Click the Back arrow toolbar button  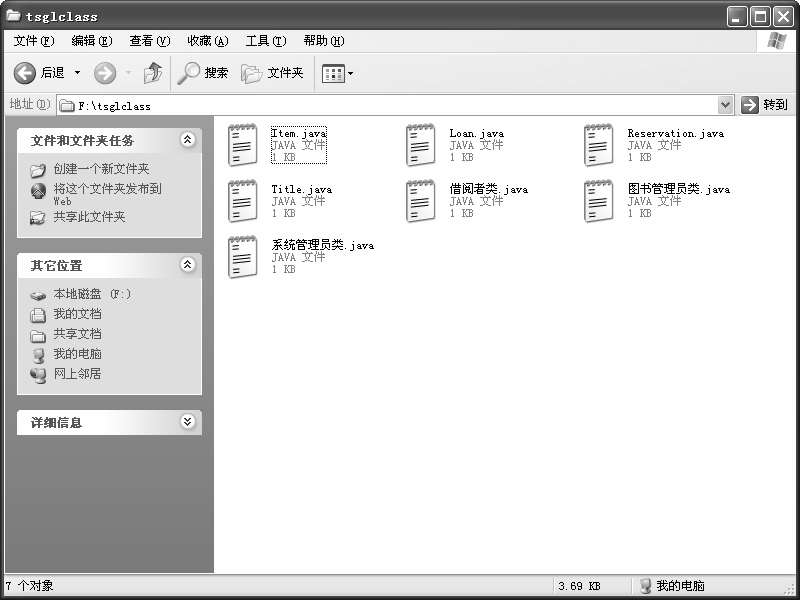point(27,73)
